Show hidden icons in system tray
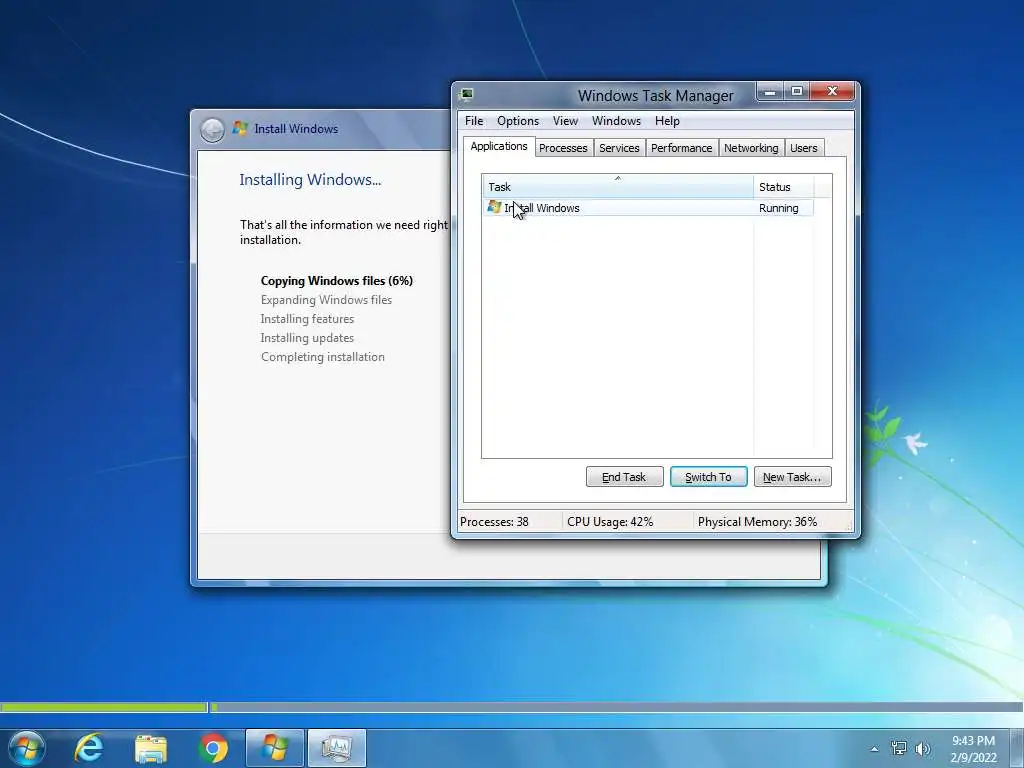The image size is (1024, 768). tap(874, 749)
